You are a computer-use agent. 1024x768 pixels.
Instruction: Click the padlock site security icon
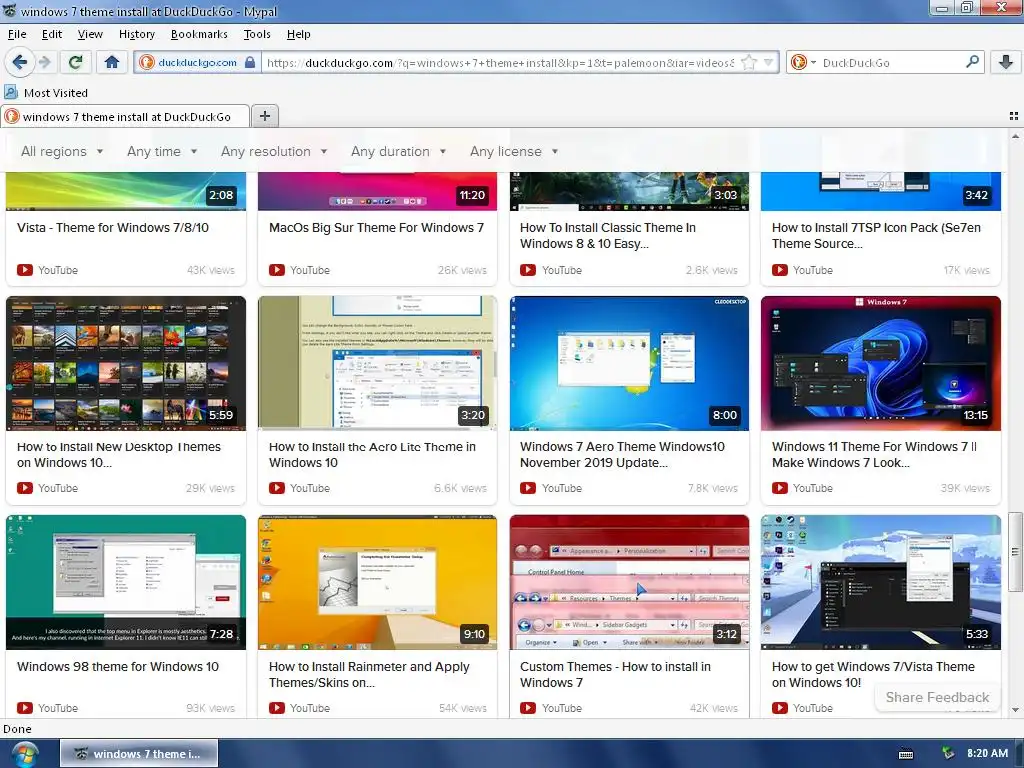[249, 63]
